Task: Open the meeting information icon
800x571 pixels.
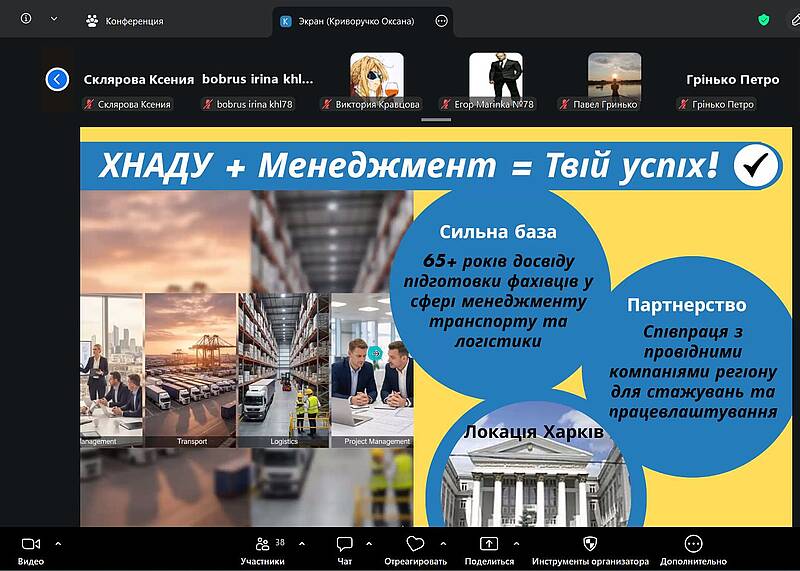Action: coord(26,19)
